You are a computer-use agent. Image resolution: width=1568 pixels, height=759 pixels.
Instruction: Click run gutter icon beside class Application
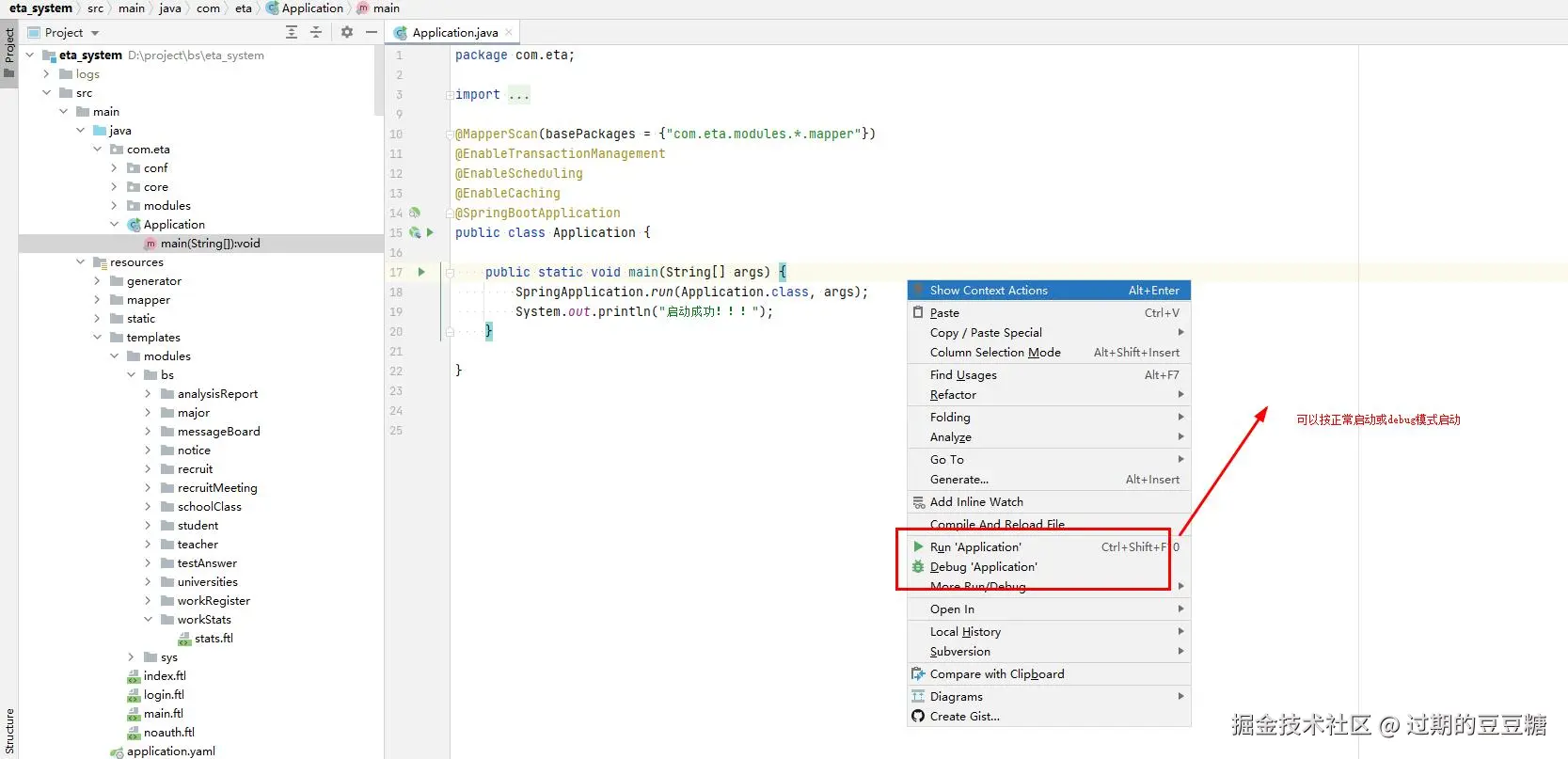[x=431, y=232]
